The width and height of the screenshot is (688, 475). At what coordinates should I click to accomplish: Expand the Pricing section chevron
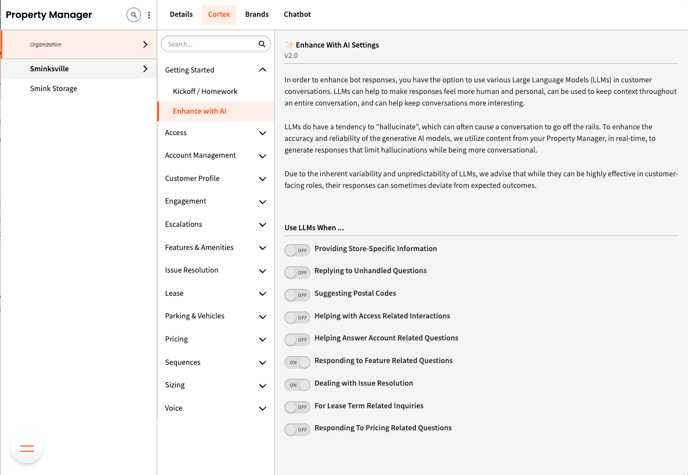click(x=262, y=340)
